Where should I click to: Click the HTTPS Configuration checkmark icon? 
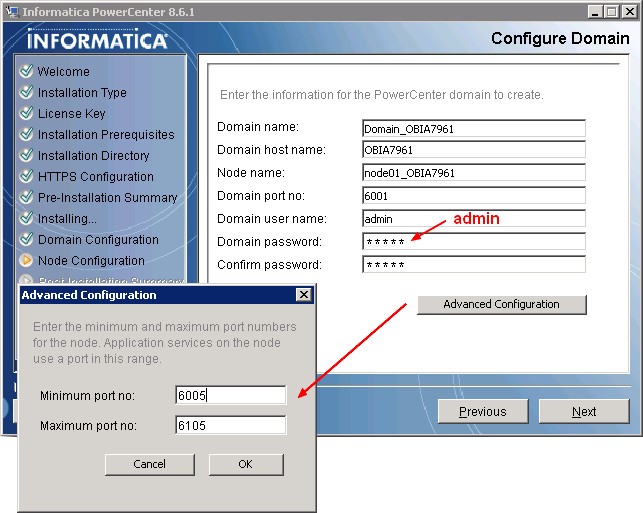(26, 176)
